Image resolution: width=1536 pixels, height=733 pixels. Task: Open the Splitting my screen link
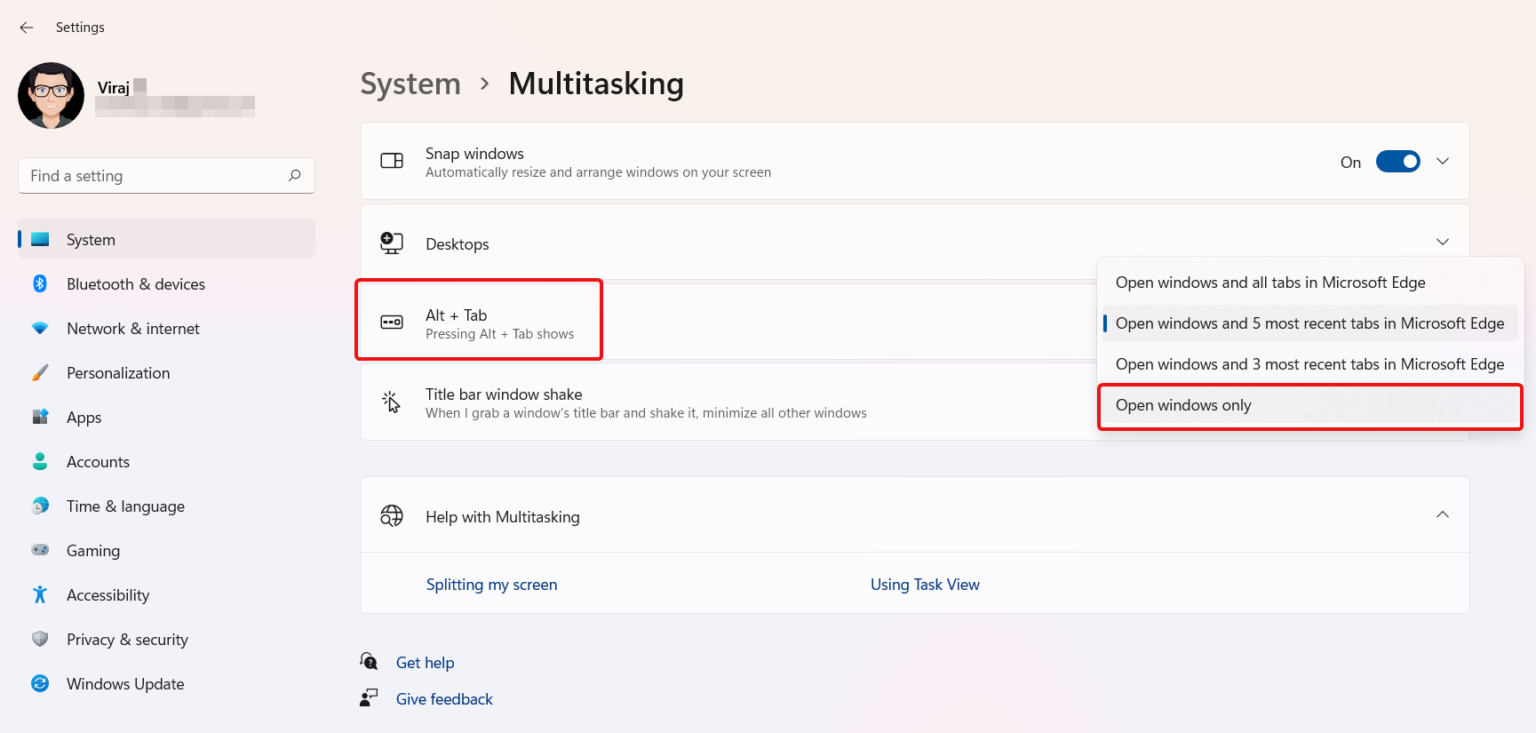pyautogui.click(x=491, y=585)
